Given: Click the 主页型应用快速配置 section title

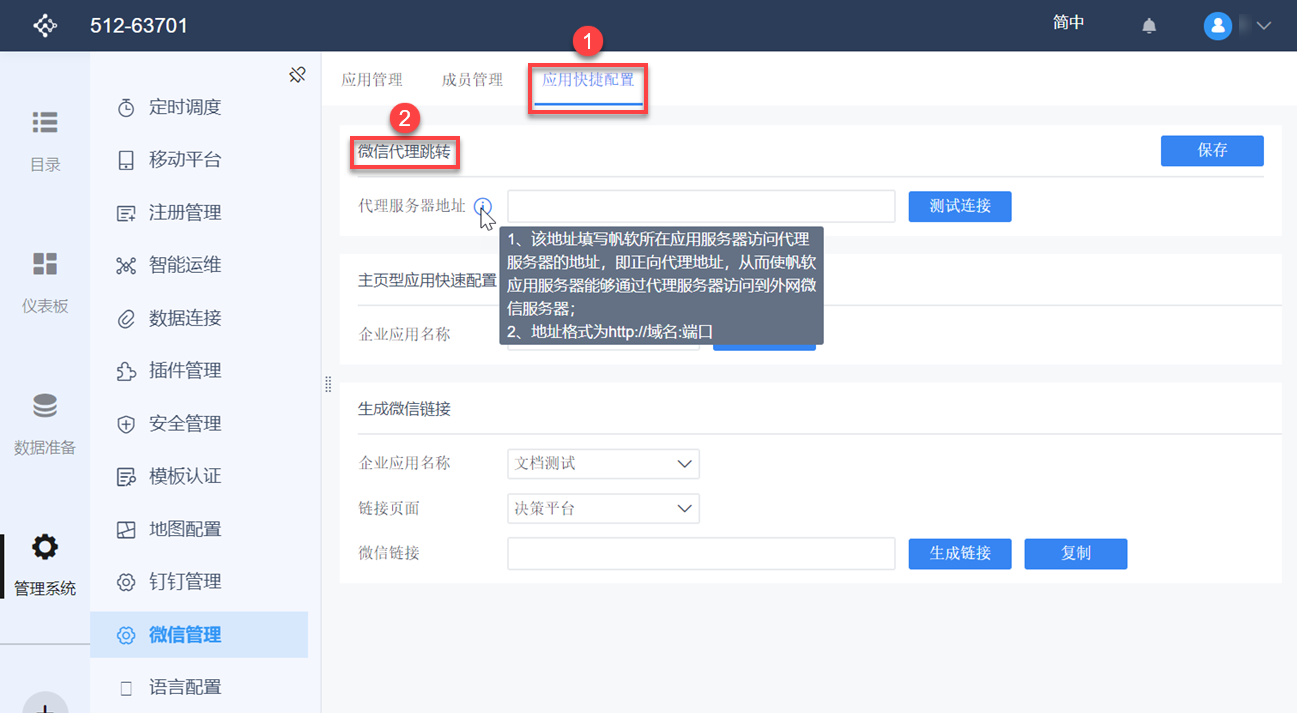Looking at the screenshot, I should [427, 281].
